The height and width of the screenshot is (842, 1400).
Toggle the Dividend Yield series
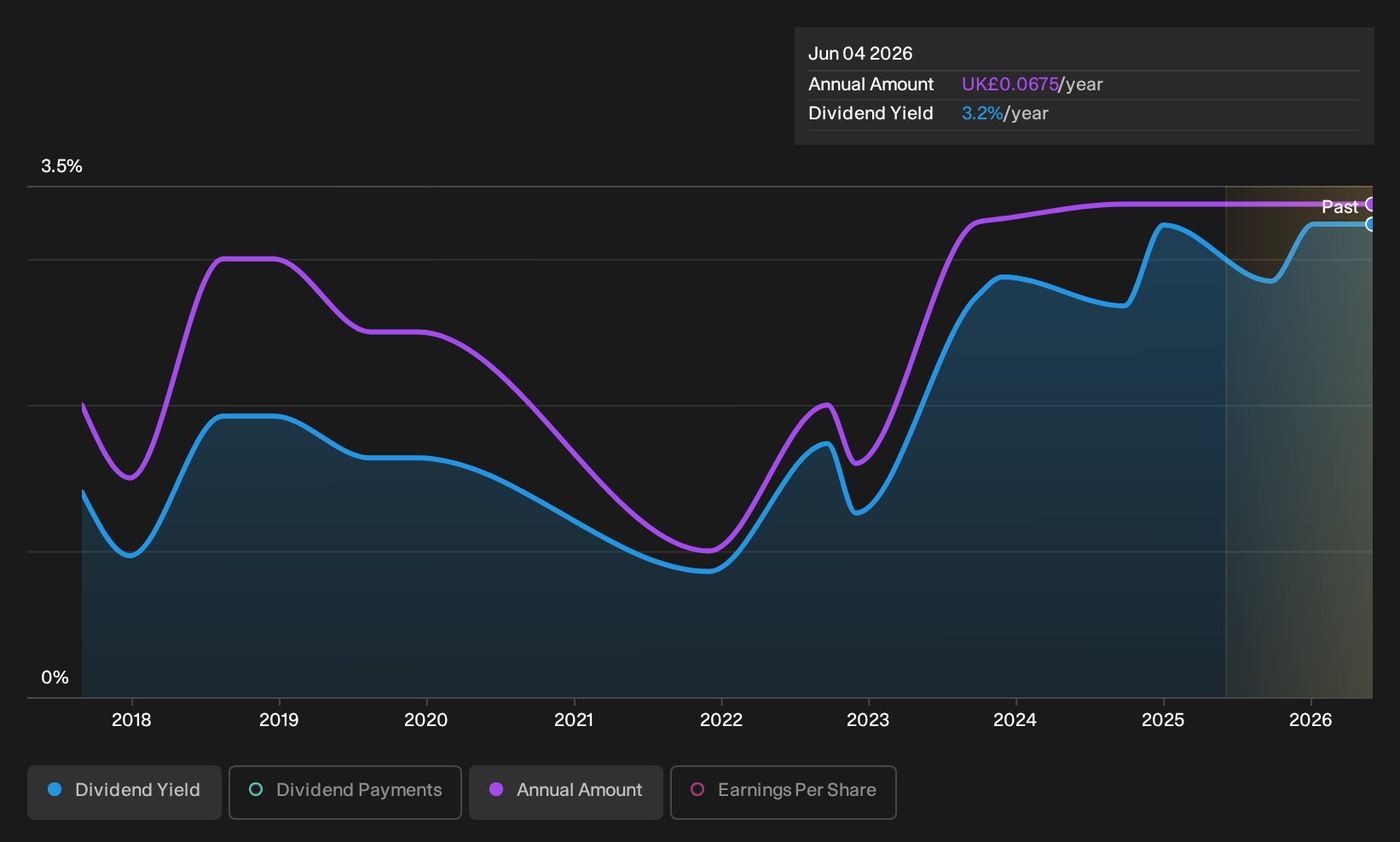tap(124, 792)
